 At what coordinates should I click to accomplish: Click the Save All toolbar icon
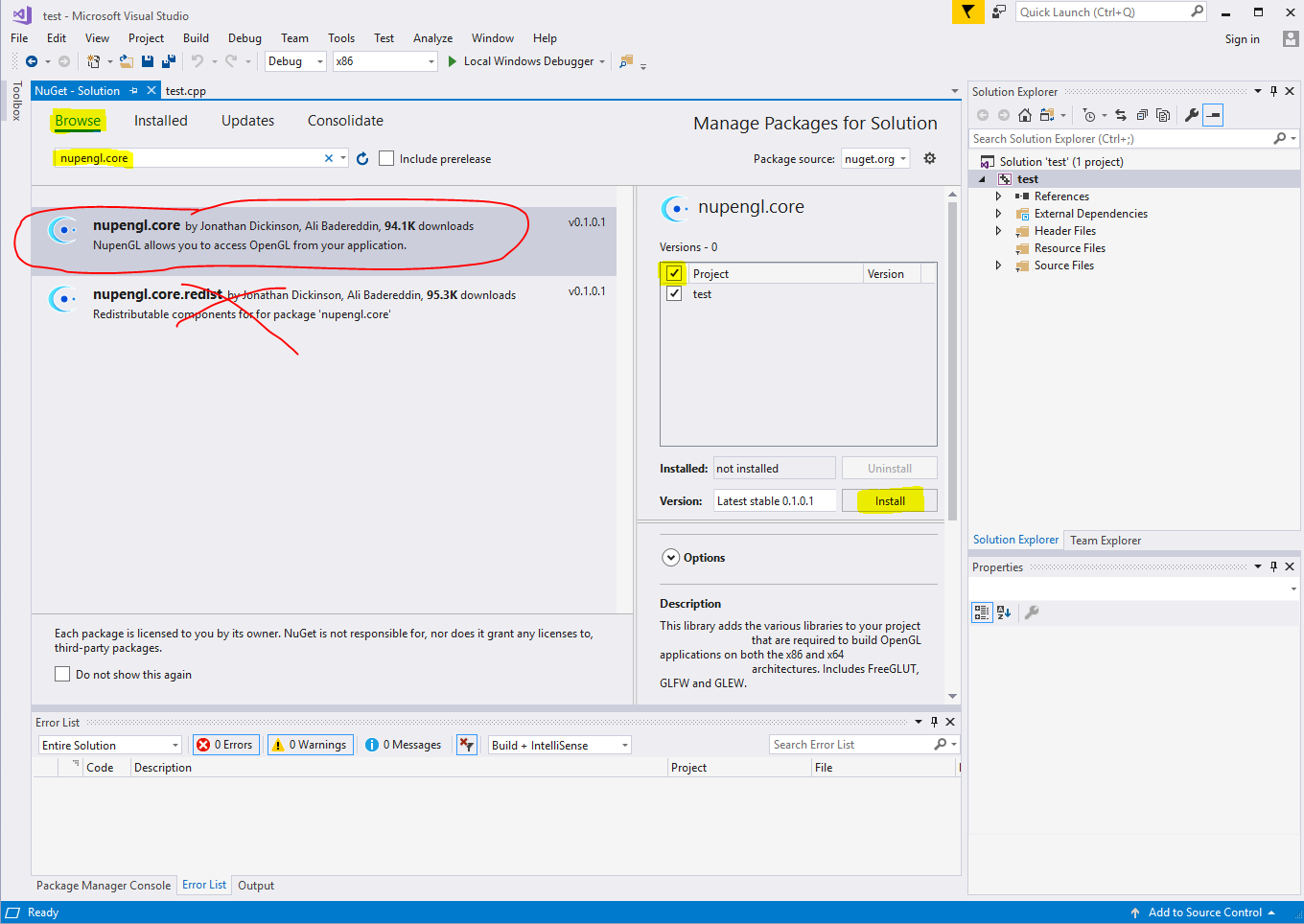(169, 61)
